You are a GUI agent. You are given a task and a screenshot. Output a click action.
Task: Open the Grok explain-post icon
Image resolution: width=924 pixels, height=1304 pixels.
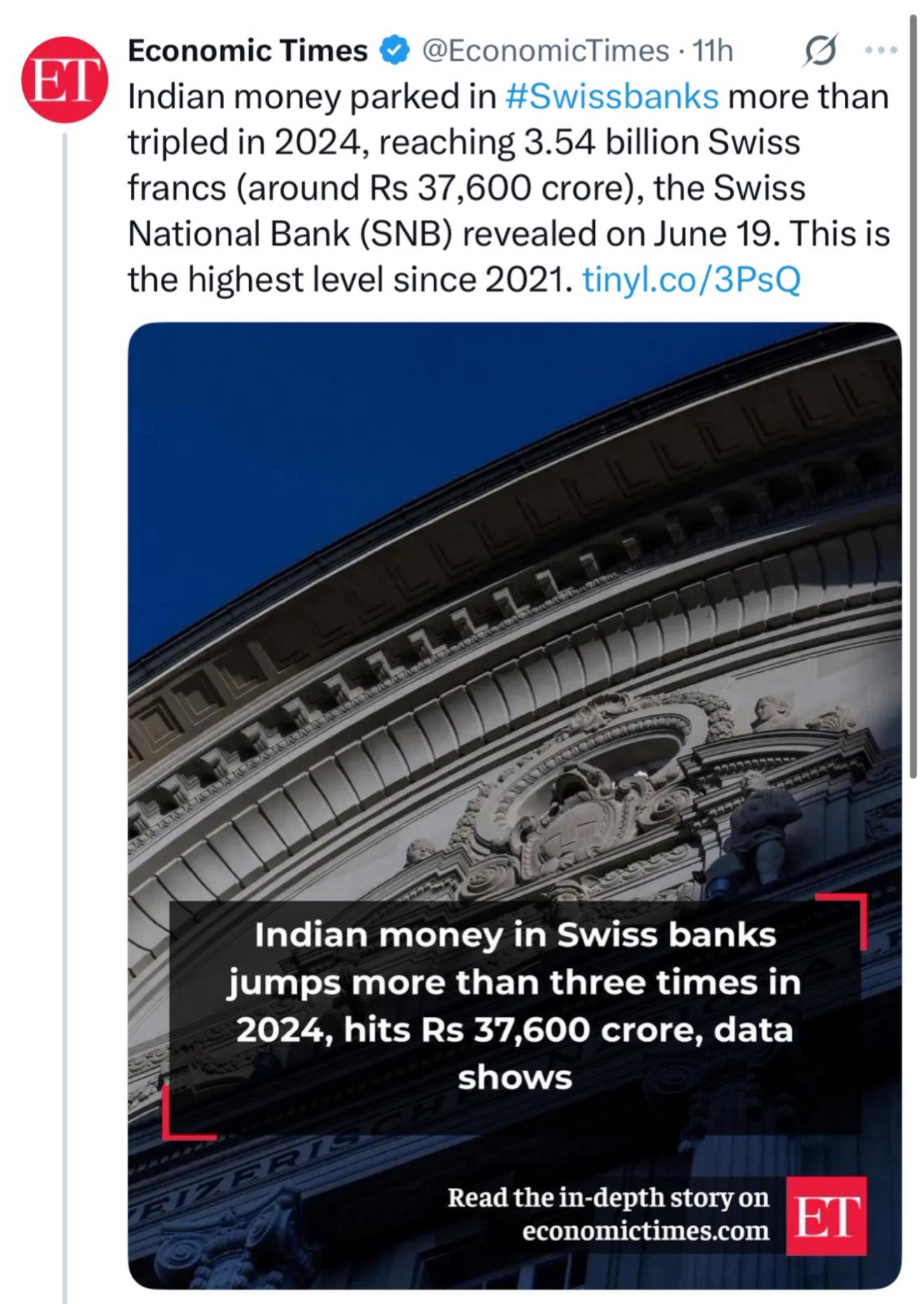(x=820, y=51)
